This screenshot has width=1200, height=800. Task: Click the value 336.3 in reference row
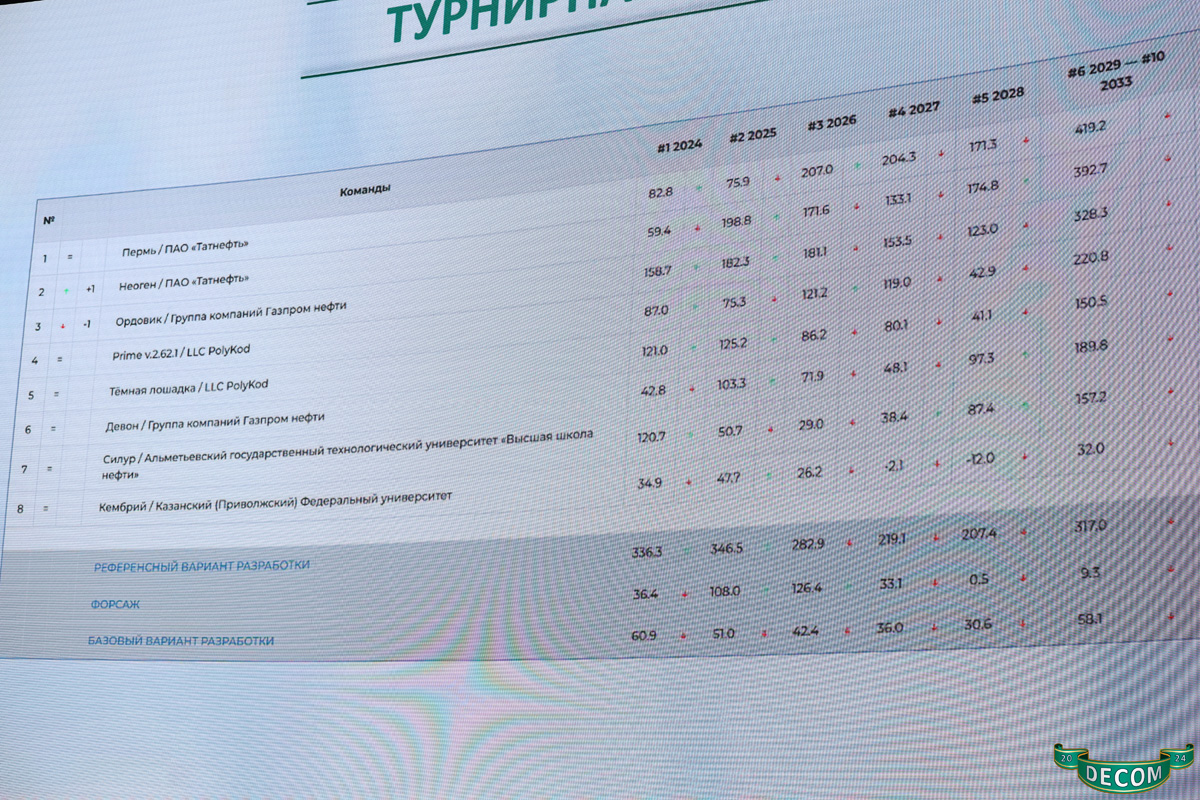tap(648, 552)
